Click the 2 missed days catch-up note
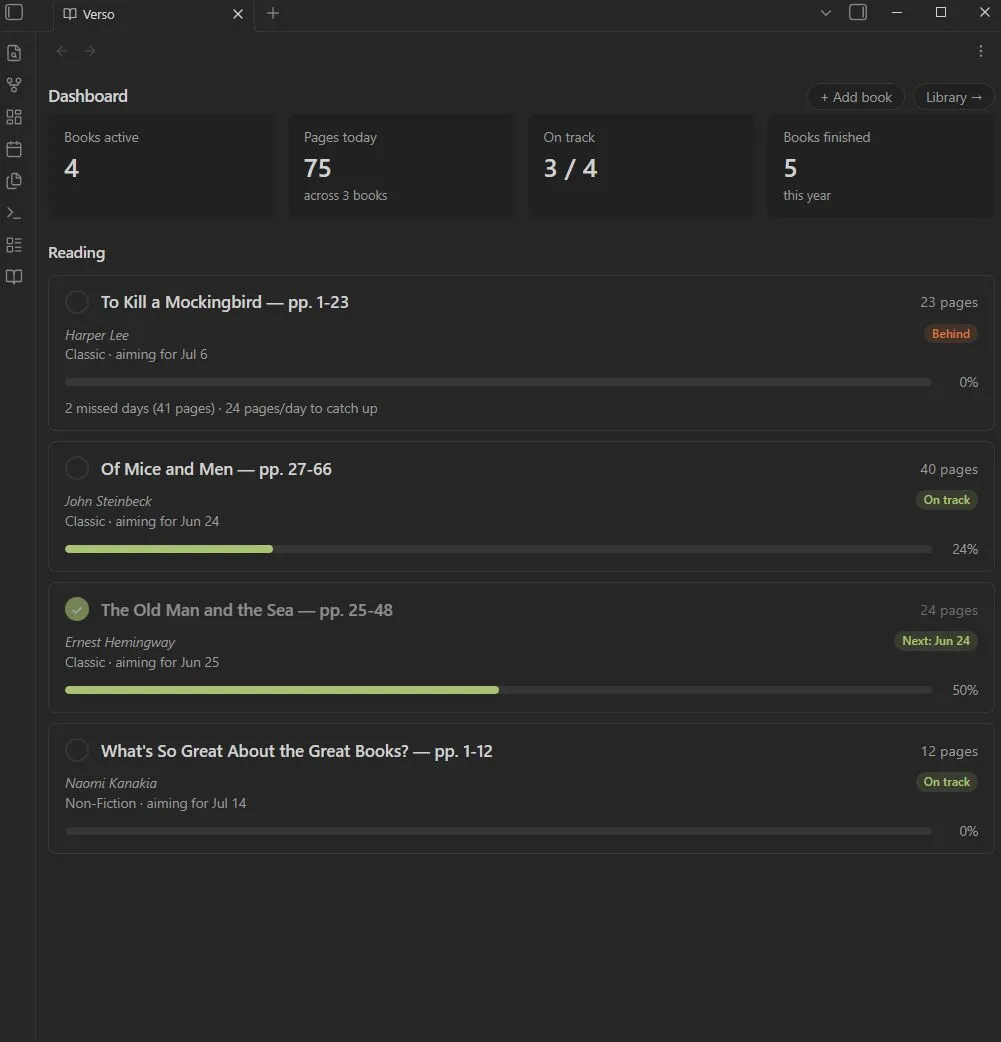Image resolution: width=1001 pixels, height=1042 pixels. pyautogui.click(x=221, y=408)
